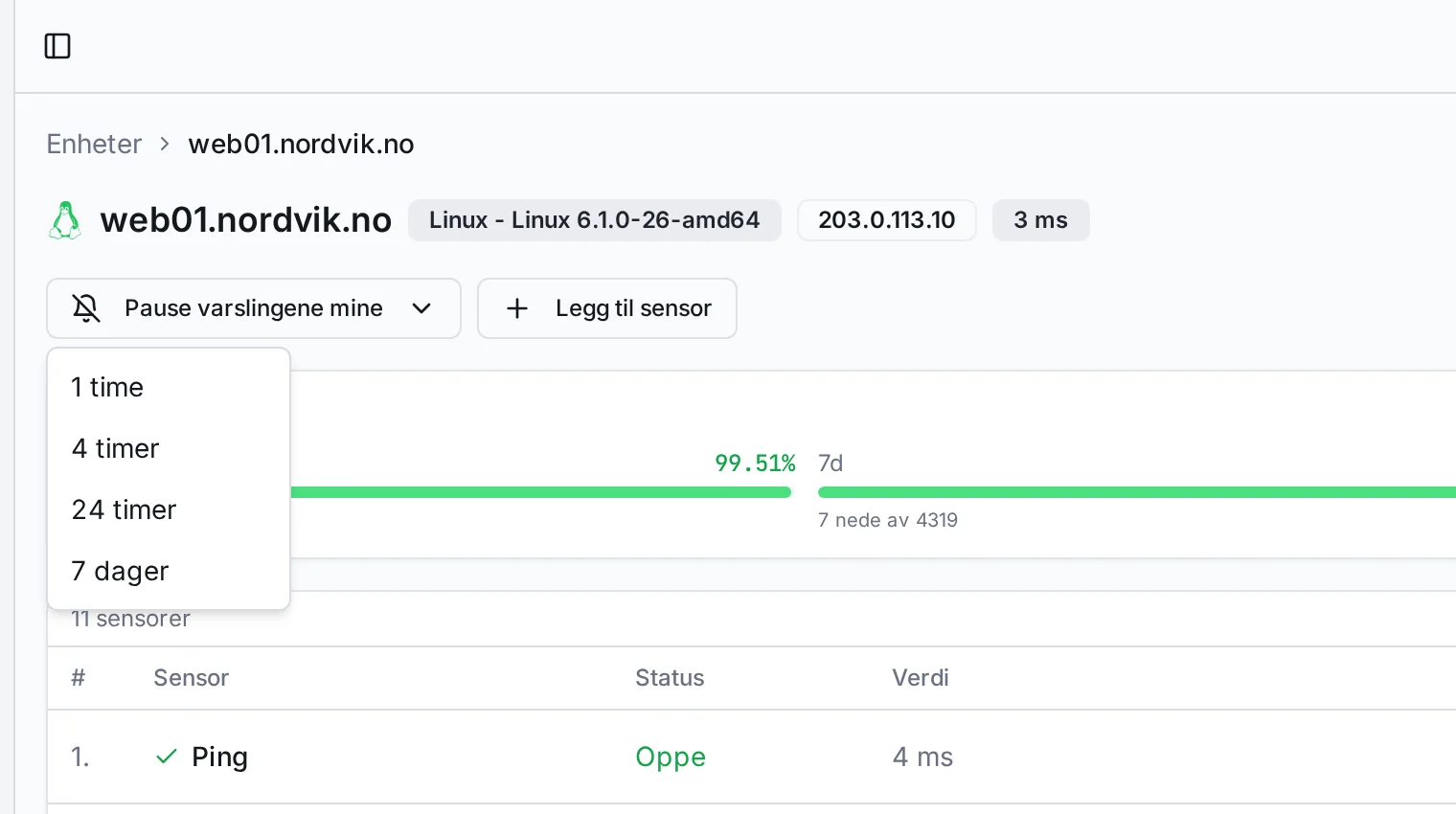Click the Linux penguin icon beside web01.nordvik.no

pyautogui.click(x=65, y=220)
